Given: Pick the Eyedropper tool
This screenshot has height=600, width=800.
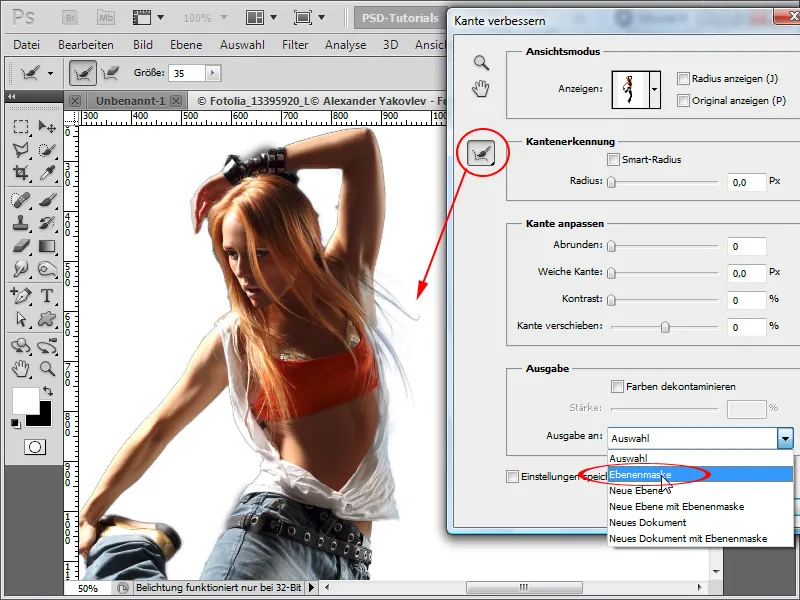Looking at the screenshot, I should pyautogui.click(x=46, y=173).
